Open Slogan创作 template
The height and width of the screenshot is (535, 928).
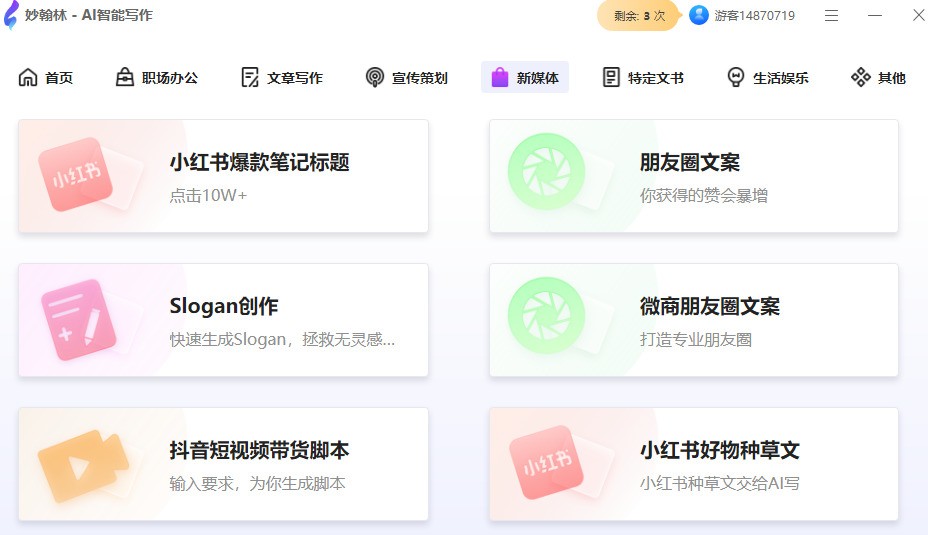click(223, 320)
